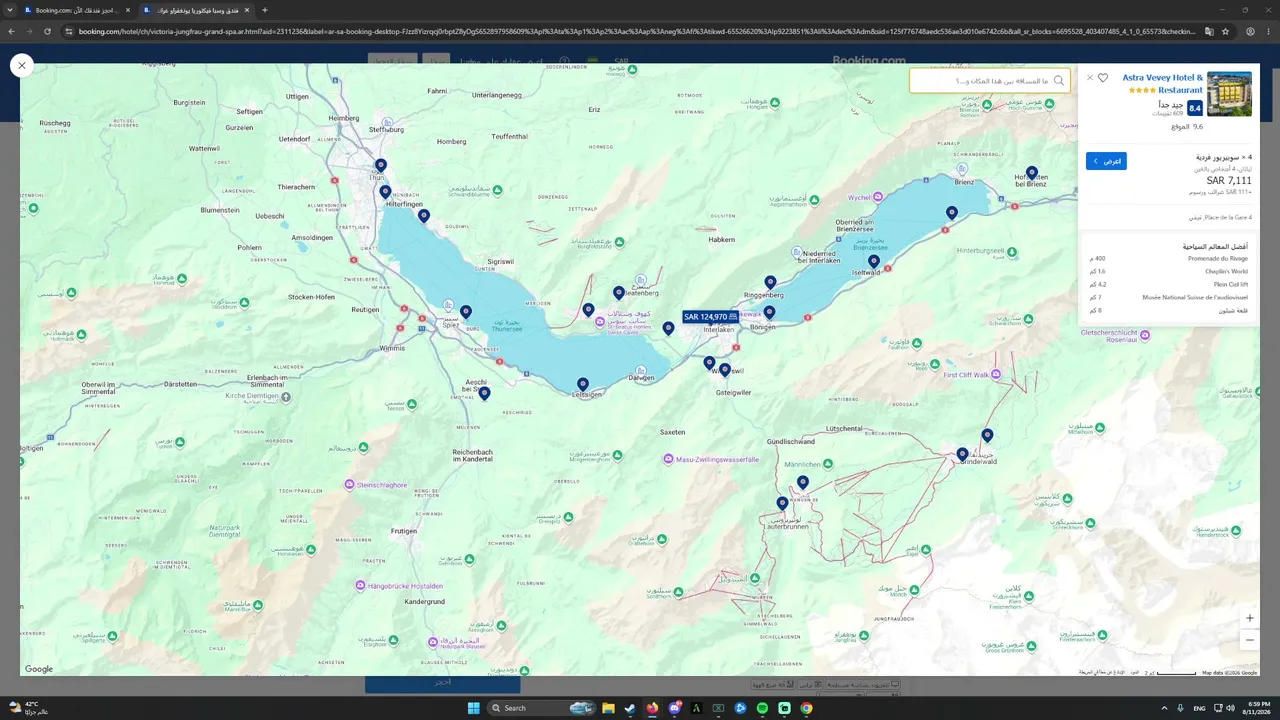Open File Explorer from the taskbar

(x=607, y=708)
